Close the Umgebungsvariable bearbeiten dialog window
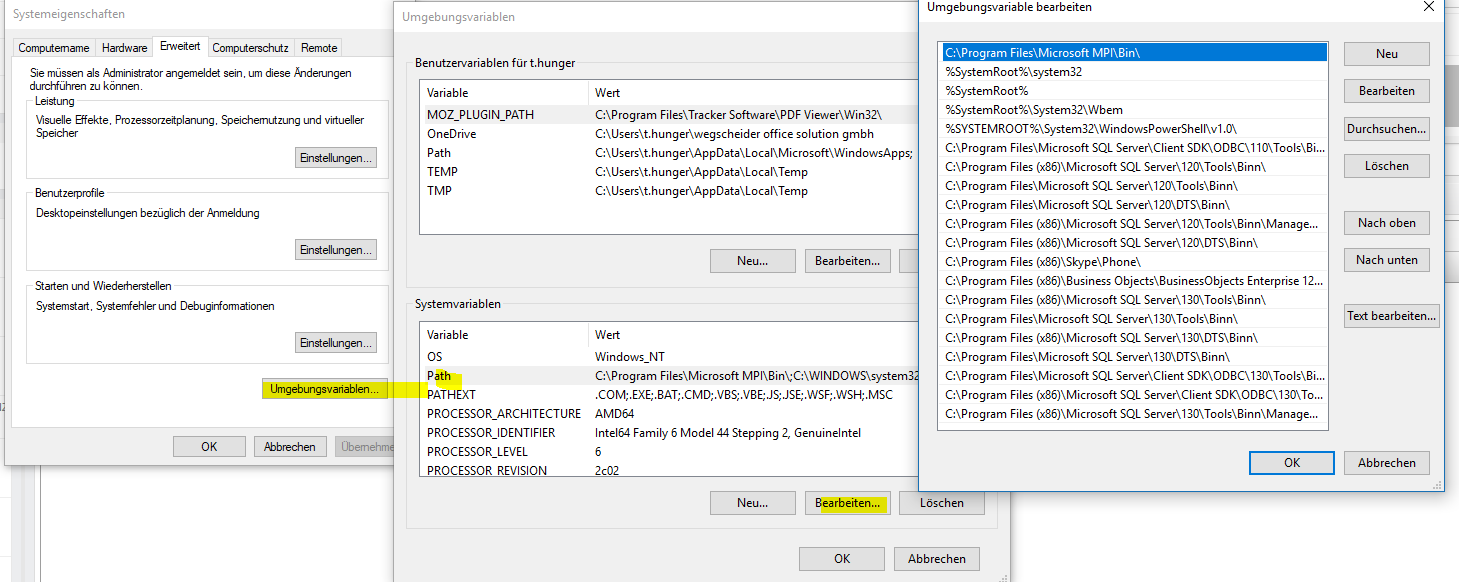Viewport: 1459px width, 582px height. (1429, 6)
